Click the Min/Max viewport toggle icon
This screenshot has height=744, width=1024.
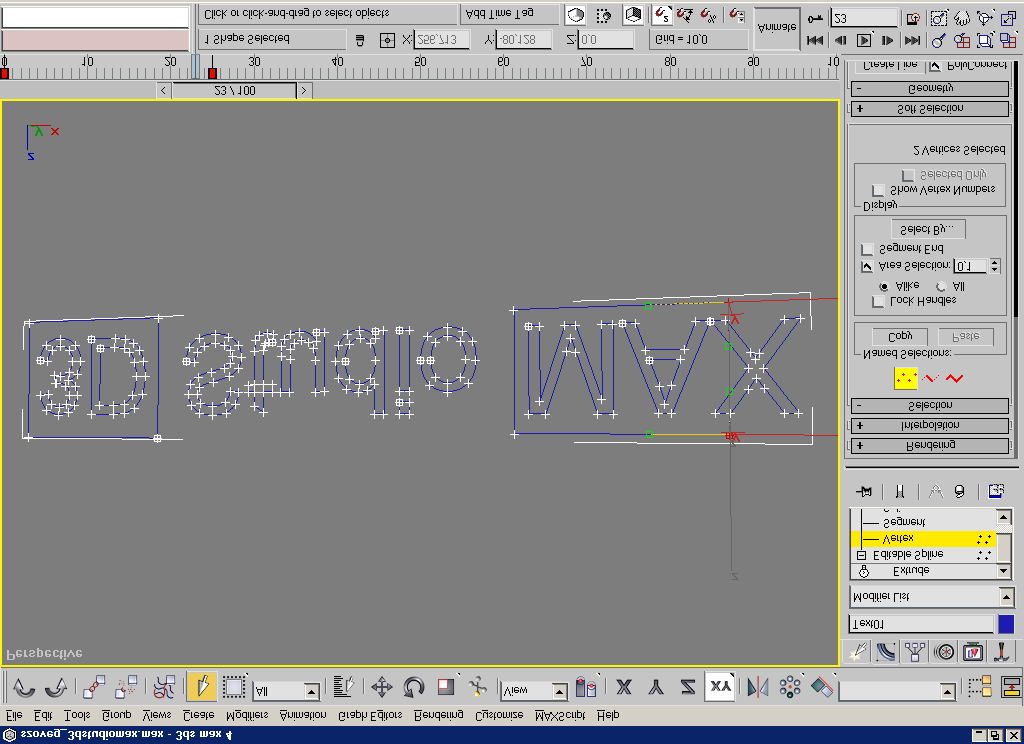pyautogui.click(x=1008, y=18)
